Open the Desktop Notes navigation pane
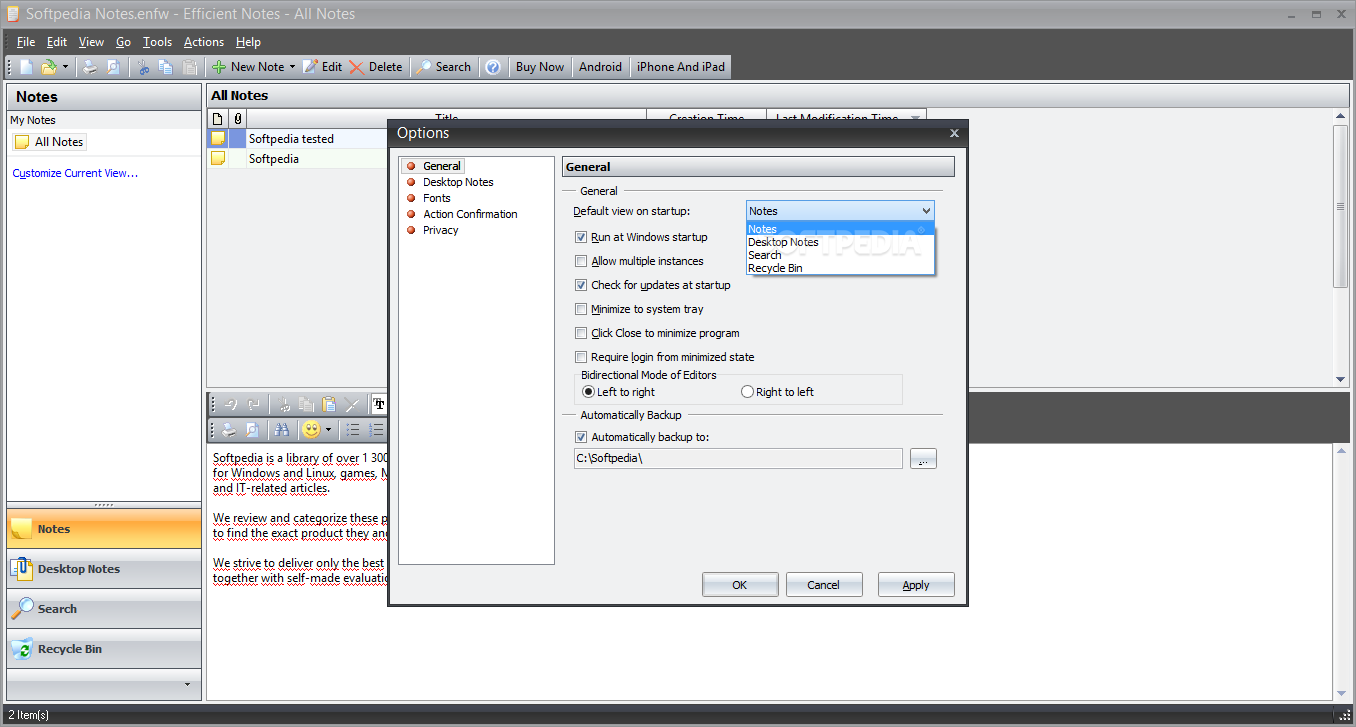Image resolution: width=1356 pixels, height=727 pixels. pos(104,569)
